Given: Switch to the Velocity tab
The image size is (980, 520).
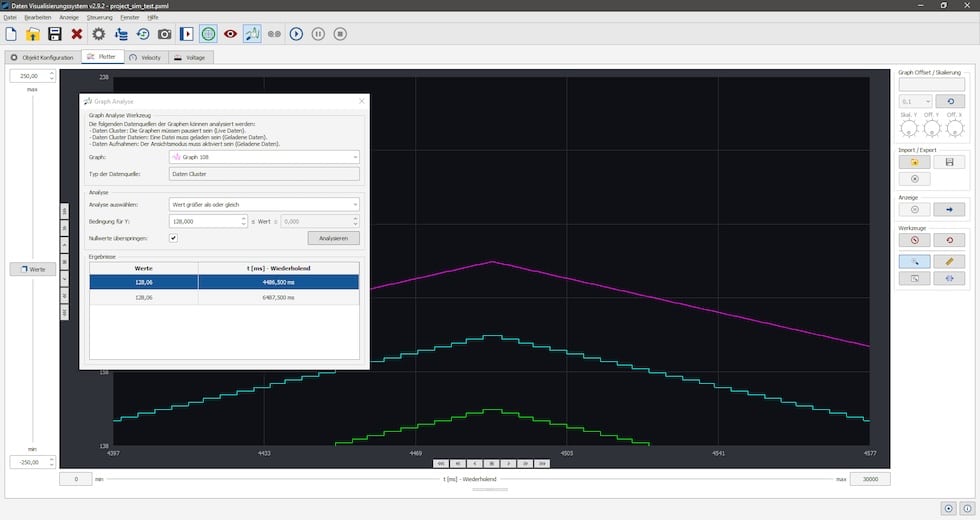Looking at the screenshot, I should (x=147, y=57).
